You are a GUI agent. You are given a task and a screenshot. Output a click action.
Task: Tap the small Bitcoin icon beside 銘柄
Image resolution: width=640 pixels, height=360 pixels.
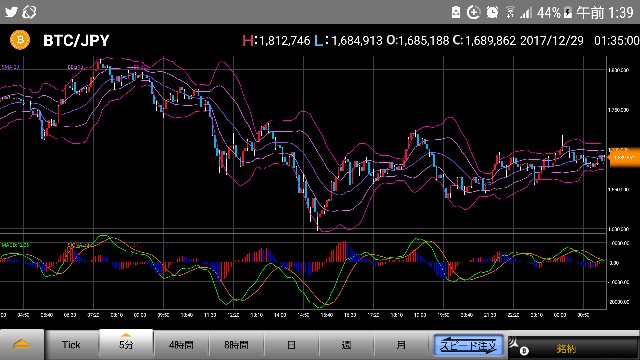(524, 351)
